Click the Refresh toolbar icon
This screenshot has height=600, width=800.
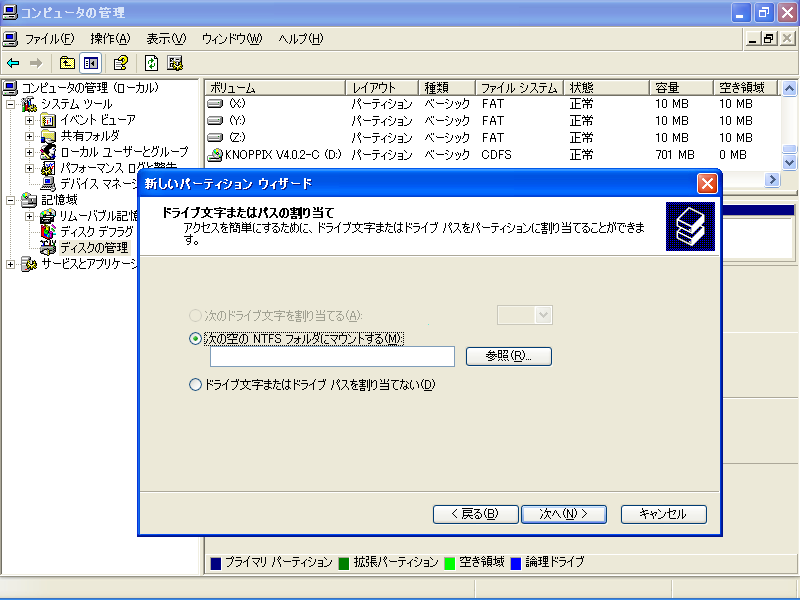pos(151,63)
